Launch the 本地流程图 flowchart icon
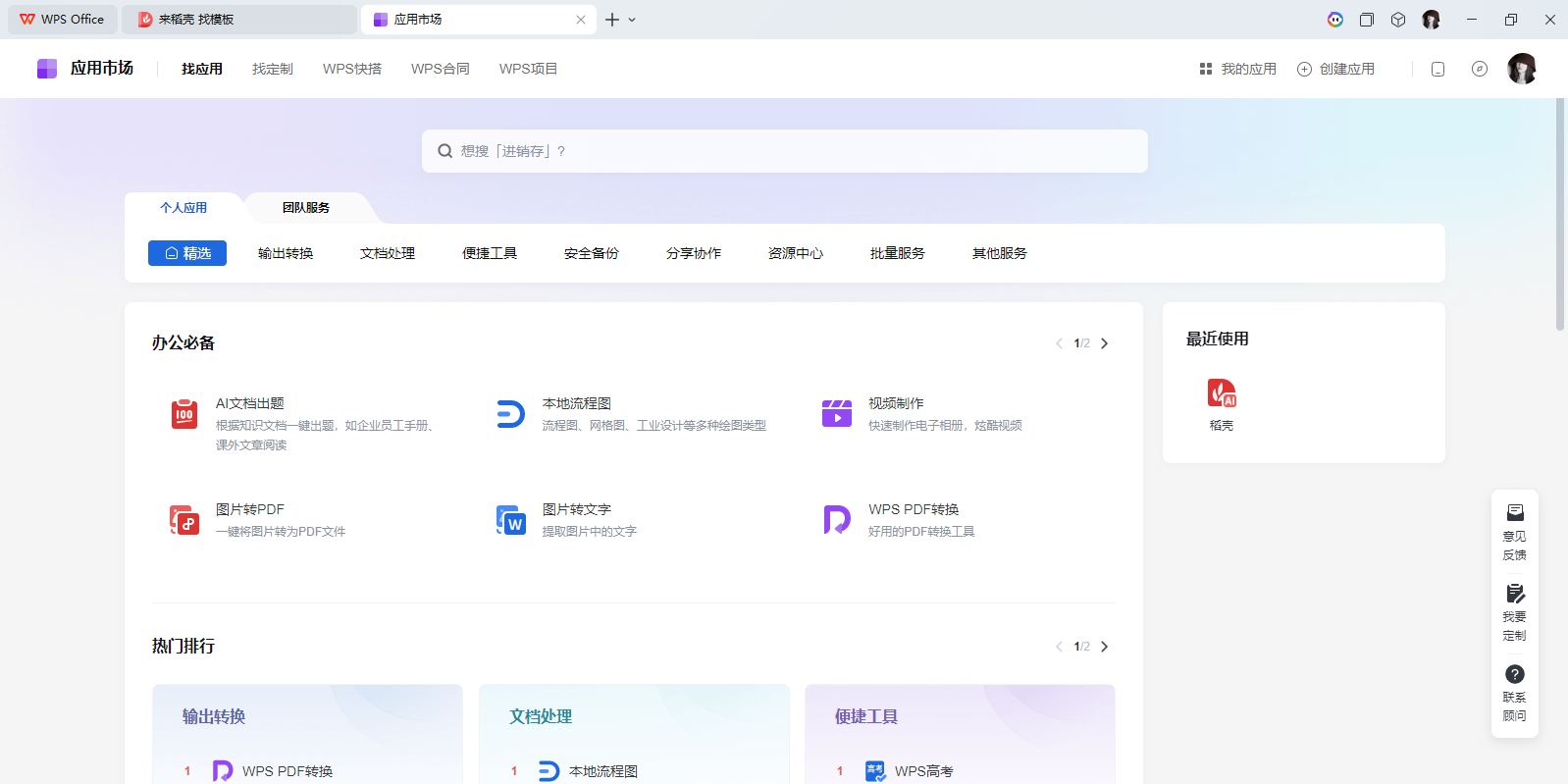 click(x=510, y=414)
